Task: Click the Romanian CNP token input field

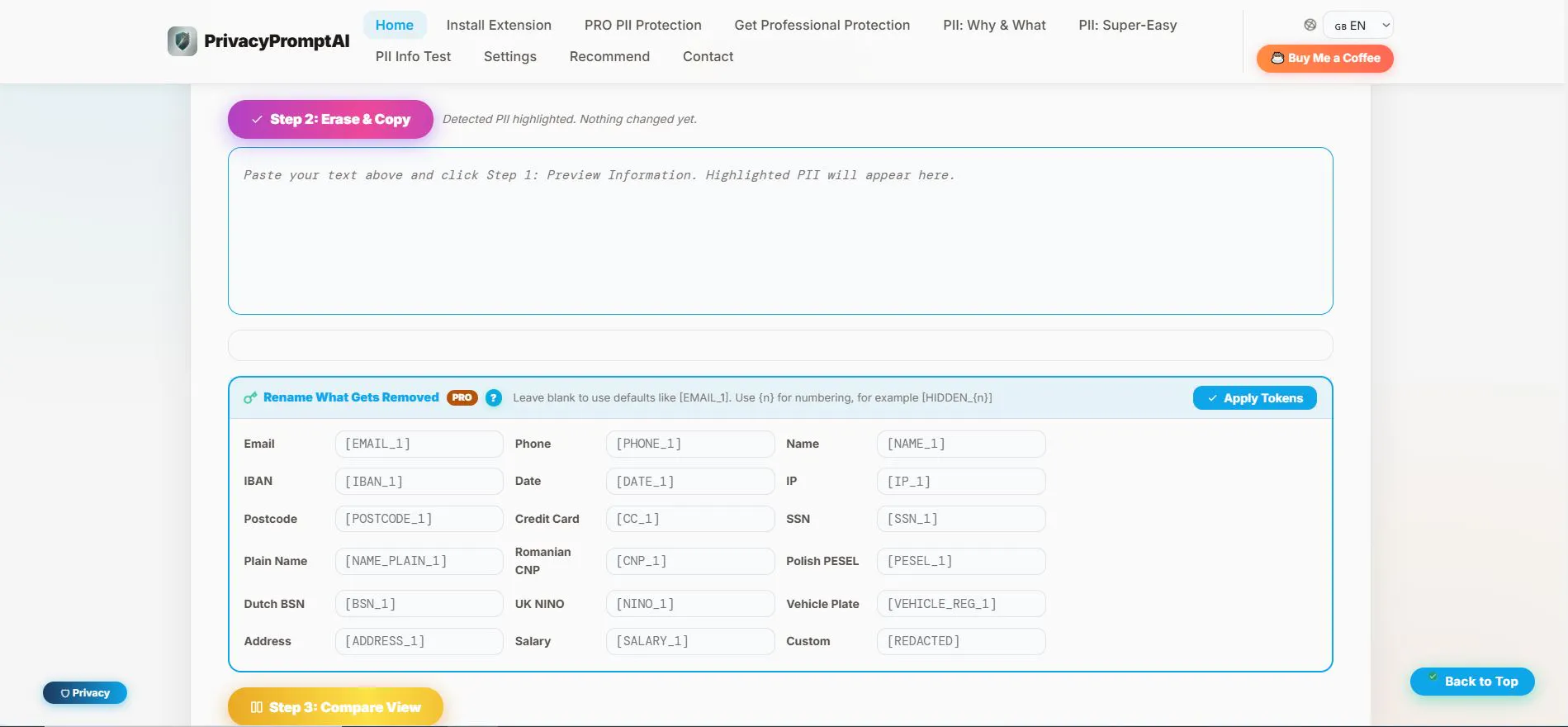Action: pyautogui.click(x=690, y=561)
